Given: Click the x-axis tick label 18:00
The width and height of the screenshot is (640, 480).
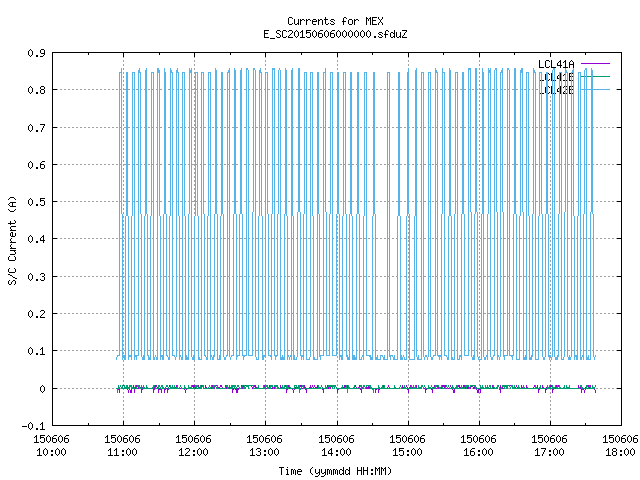Looking at the screenshot, I should point(620,452).
